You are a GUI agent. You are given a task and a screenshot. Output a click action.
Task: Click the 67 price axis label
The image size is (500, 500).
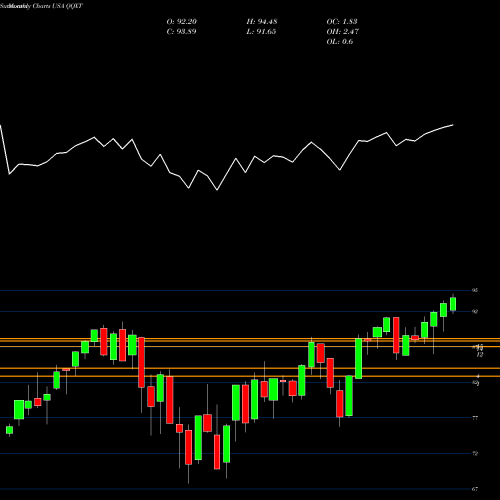(x=475, y=489)
